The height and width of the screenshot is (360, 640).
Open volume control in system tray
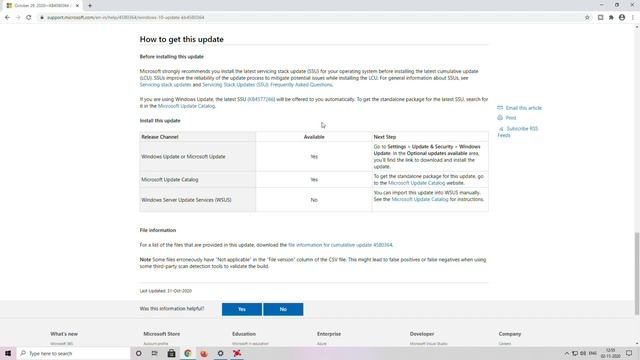tap(583, 353)
